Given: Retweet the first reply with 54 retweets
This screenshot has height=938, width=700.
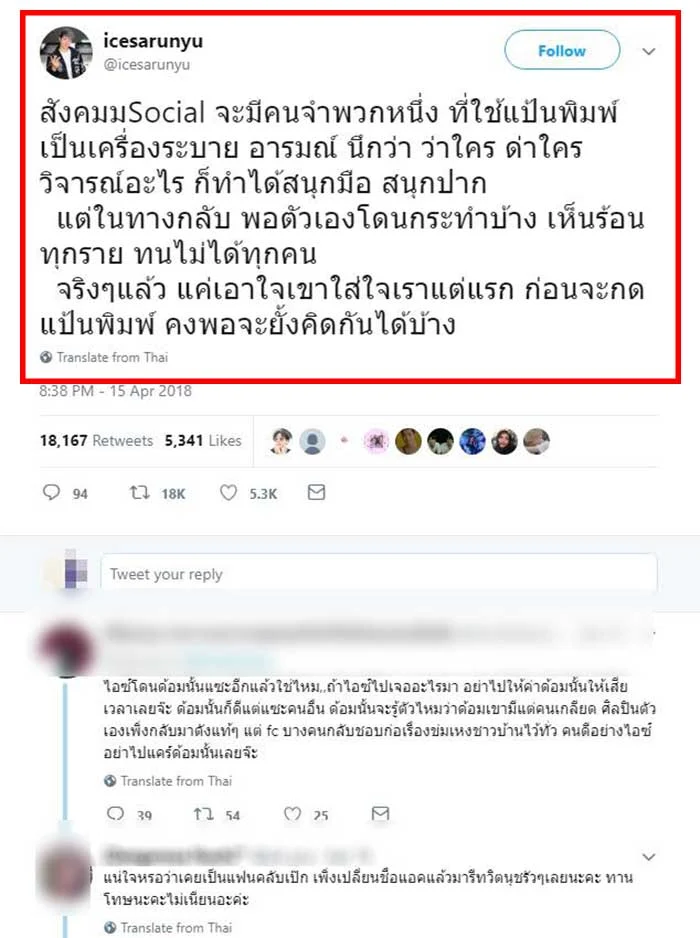Looking at the screenshot, I should pos(203,814).
